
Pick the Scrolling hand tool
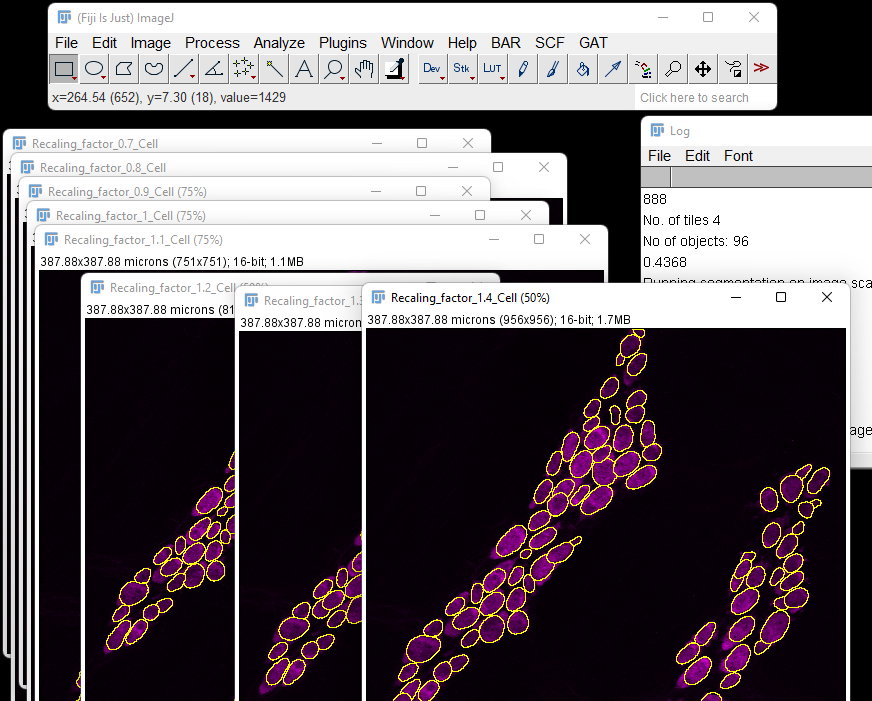[365, 69]
